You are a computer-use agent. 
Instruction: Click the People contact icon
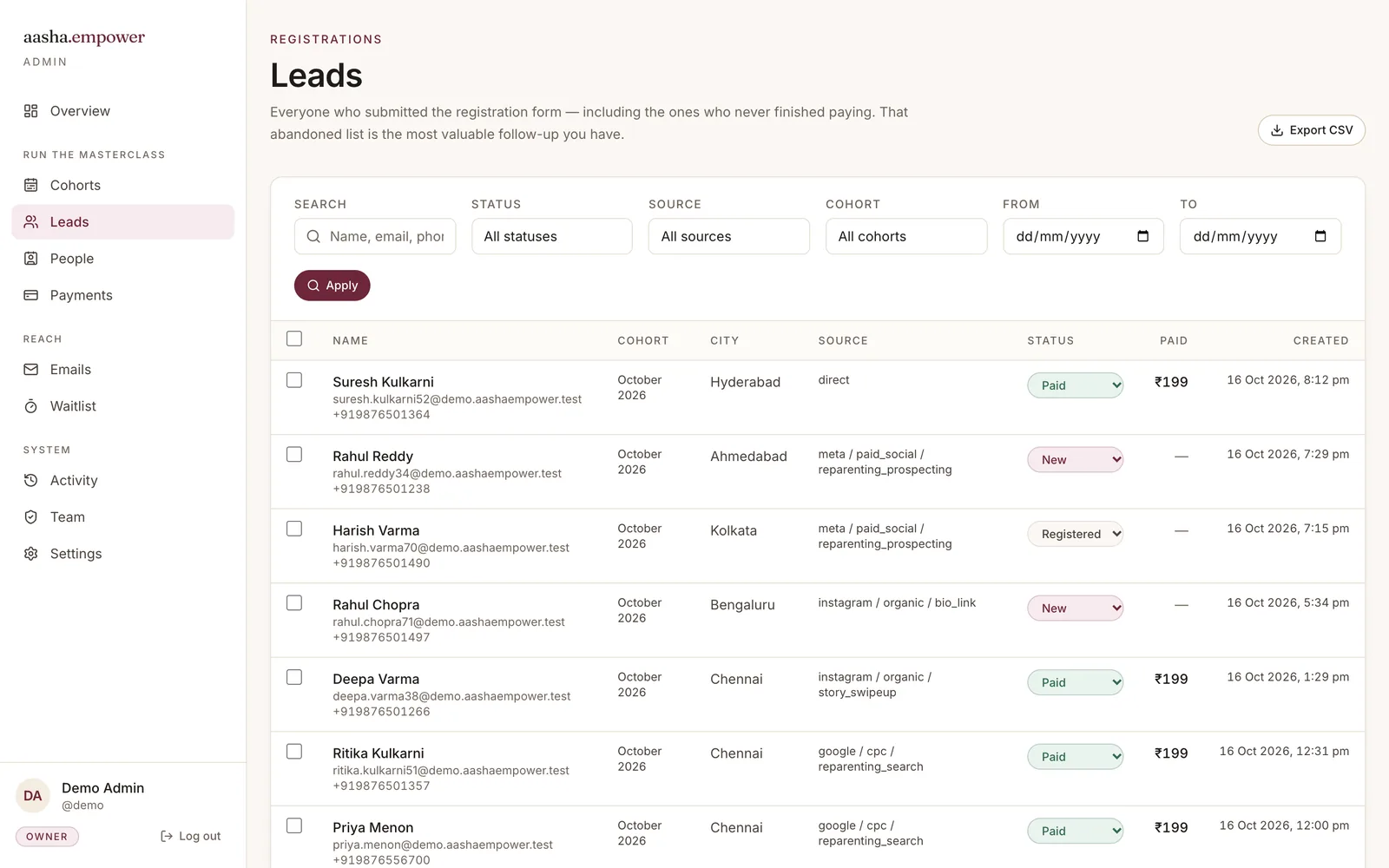tap(31, 259)
